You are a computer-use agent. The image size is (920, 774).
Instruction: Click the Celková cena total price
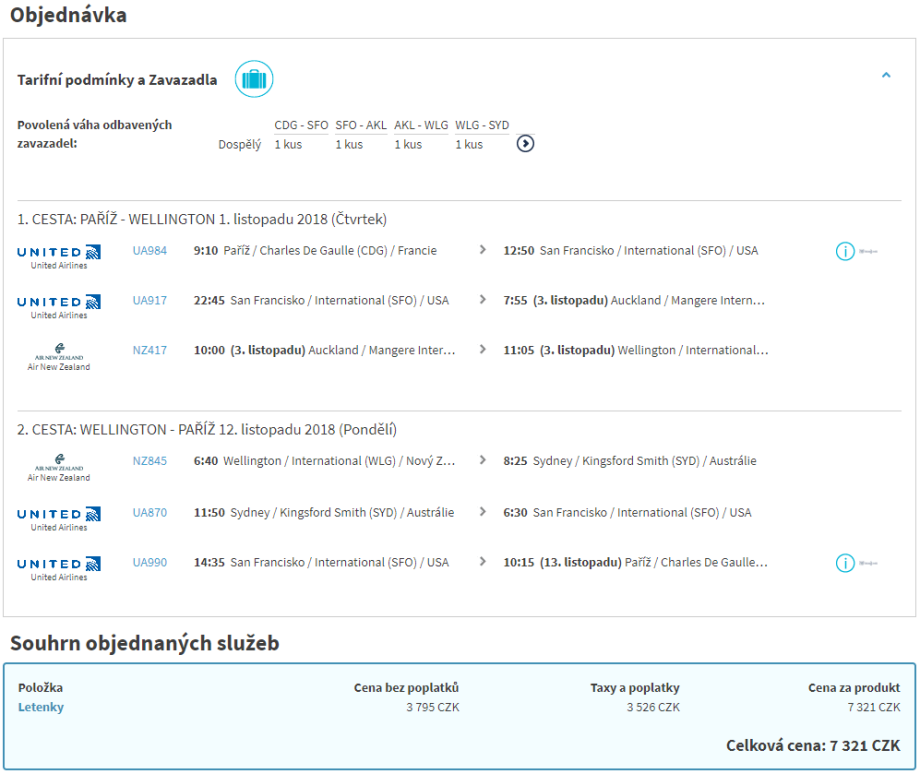tap(812, 746)
